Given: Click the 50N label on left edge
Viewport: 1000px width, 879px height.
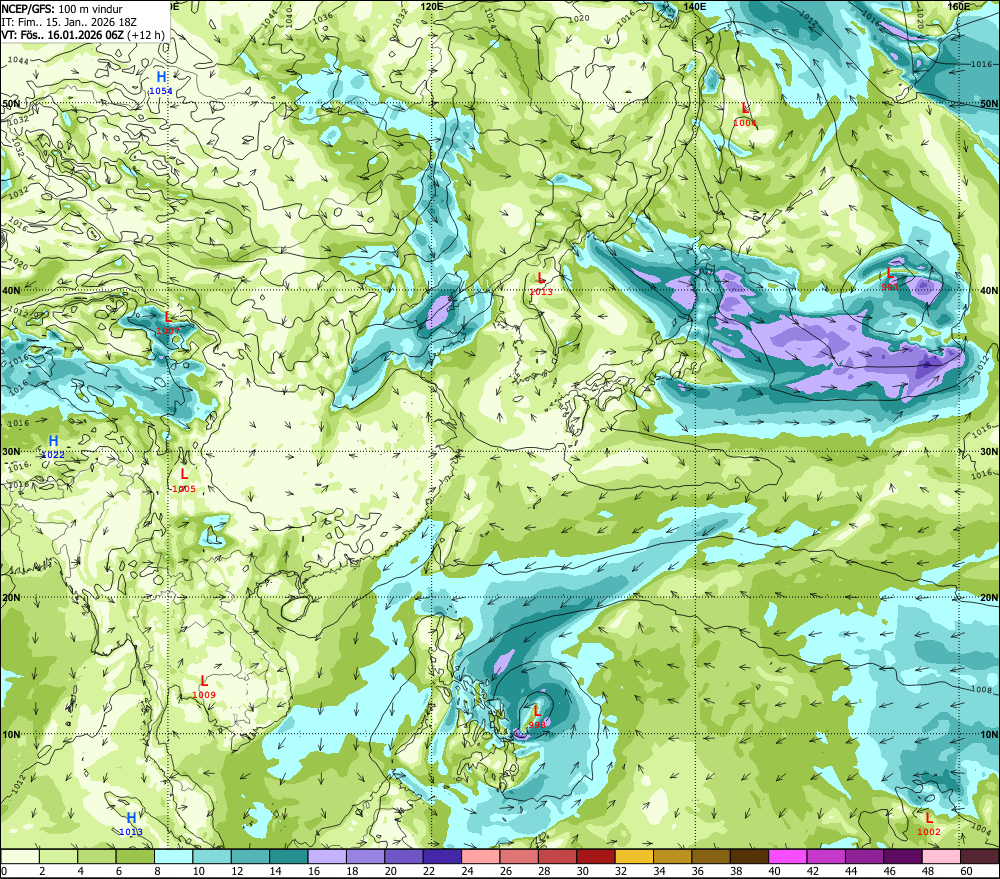Looking at the screenshot, I should (11, 103).
